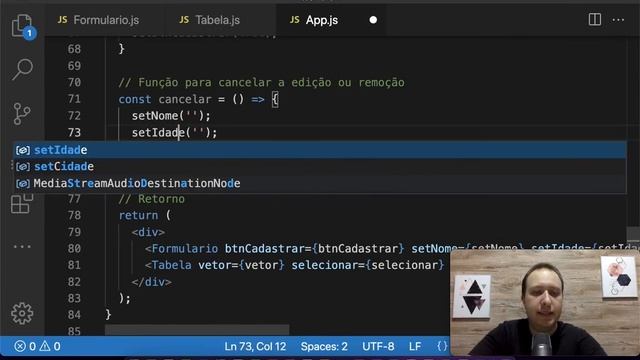Click the return keyword on line 78

138,216
